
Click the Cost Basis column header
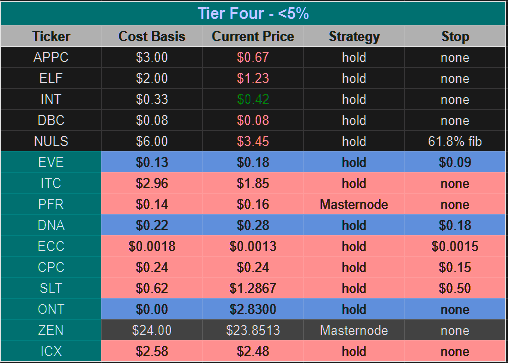pos(152,36)
